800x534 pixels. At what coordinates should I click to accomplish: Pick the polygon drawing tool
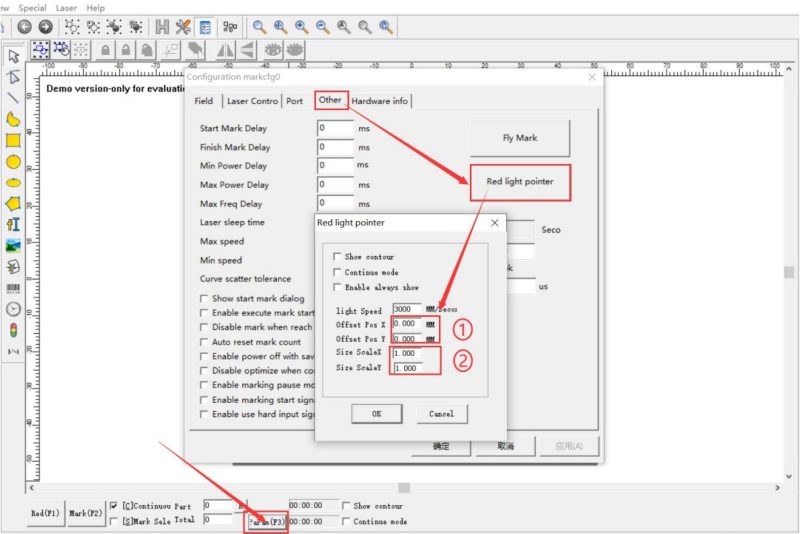13,203
